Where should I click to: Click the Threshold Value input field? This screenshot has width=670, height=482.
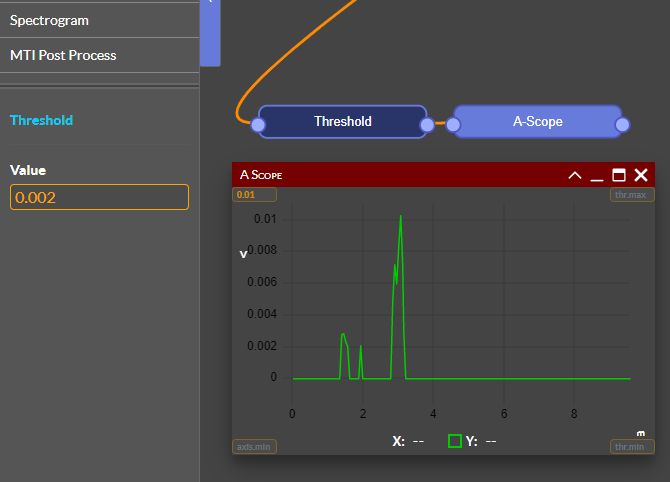pos(99,197)
